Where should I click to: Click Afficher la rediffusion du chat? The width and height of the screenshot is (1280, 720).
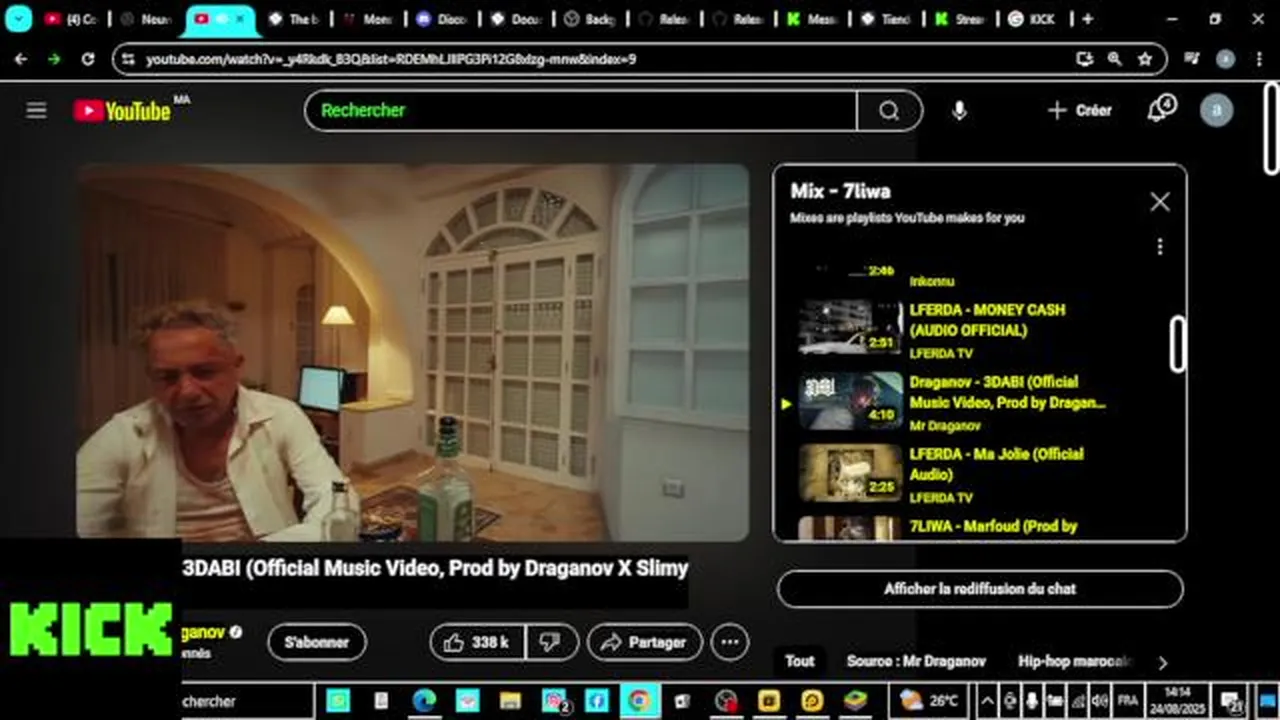pos(980,589)
